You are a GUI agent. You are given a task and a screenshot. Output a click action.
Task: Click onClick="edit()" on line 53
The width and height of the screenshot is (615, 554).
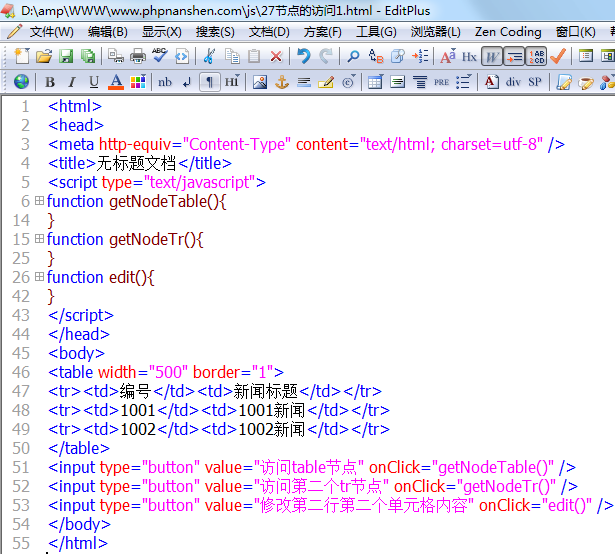[x=535, y=505]
